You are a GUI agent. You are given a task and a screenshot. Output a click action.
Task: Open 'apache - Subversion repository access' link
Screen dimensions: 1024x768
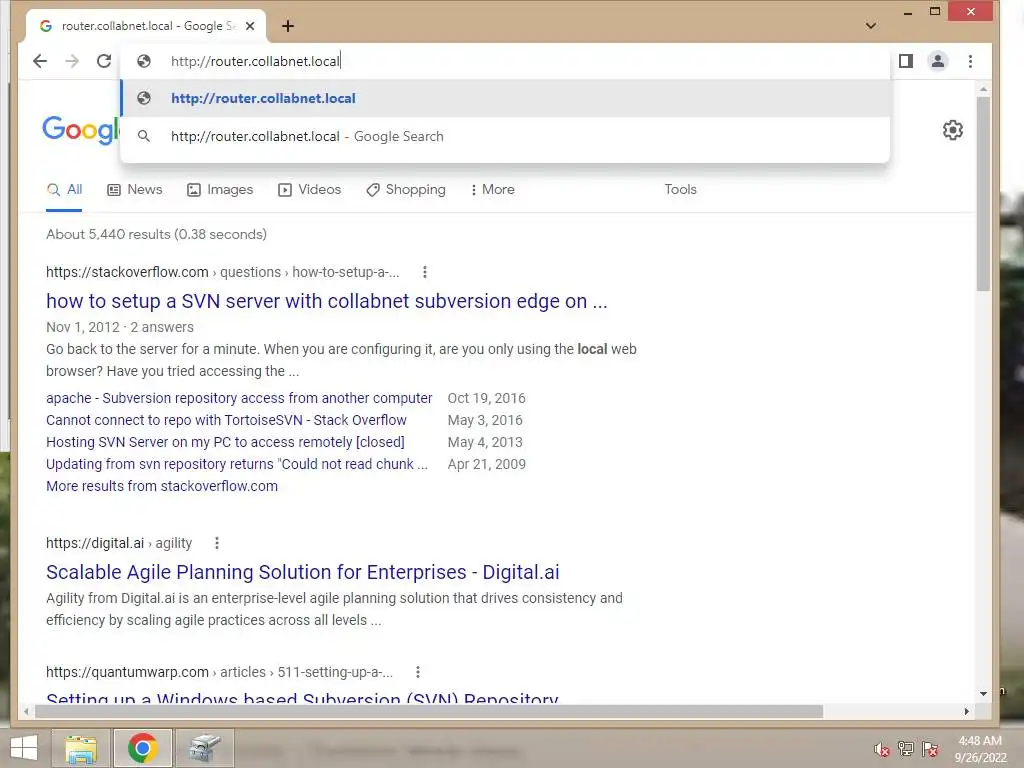pos(239,398)
